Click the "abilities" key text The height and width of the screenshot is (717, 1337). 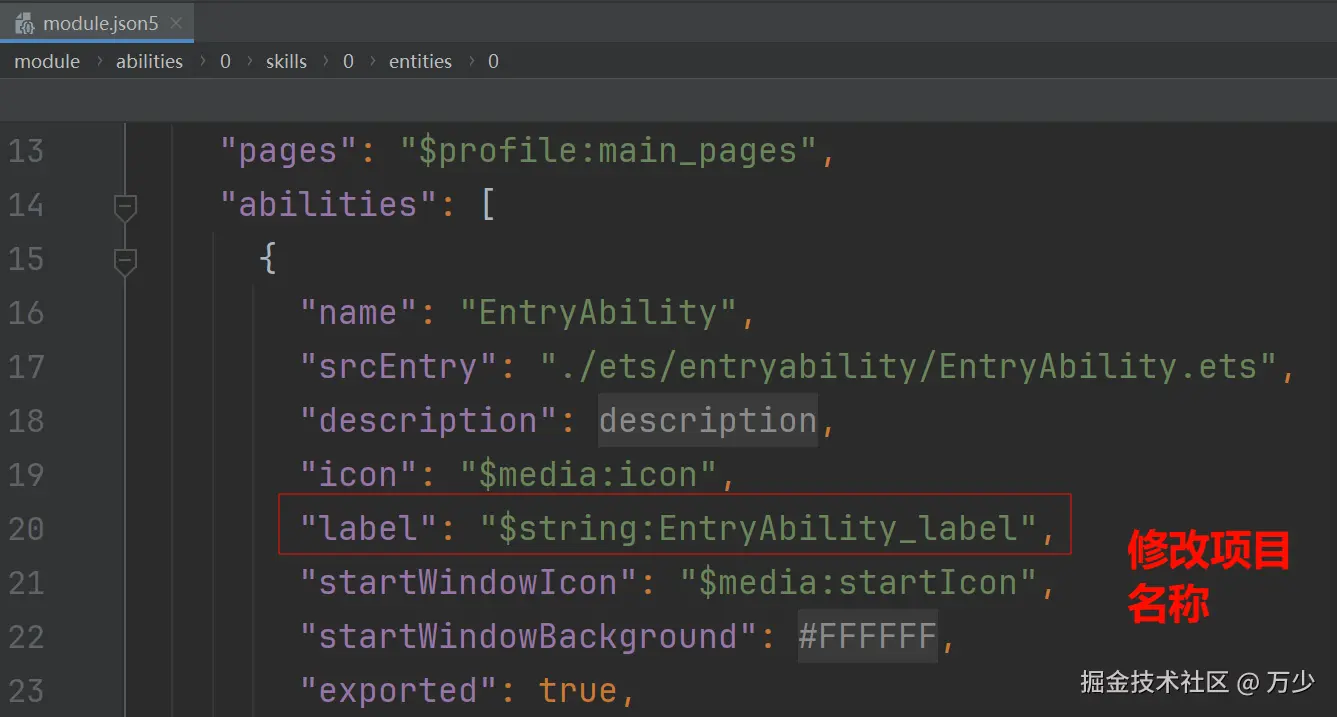pos(329,206)
